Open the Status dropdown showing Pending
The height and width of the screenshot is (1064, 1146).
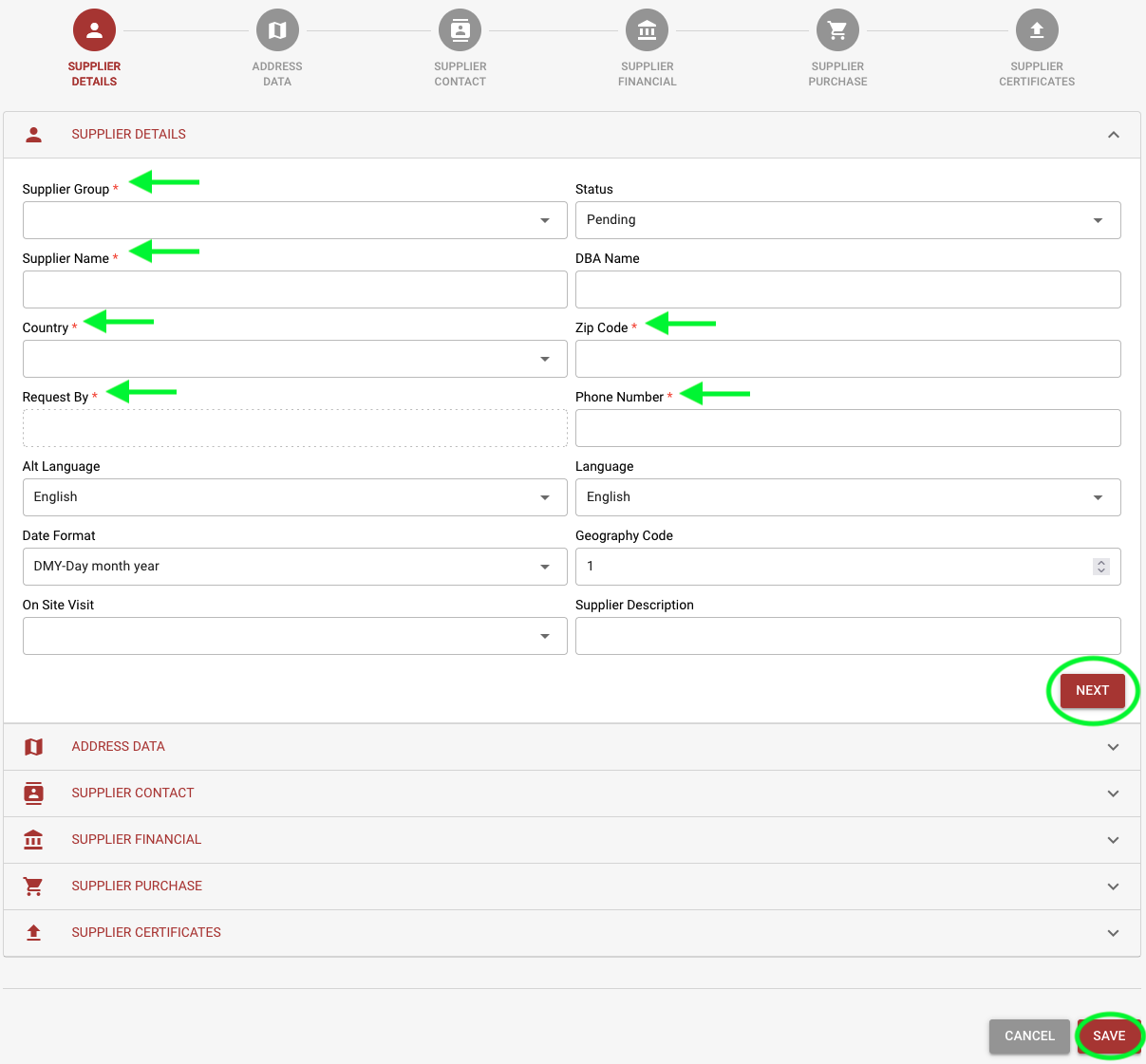847,220
